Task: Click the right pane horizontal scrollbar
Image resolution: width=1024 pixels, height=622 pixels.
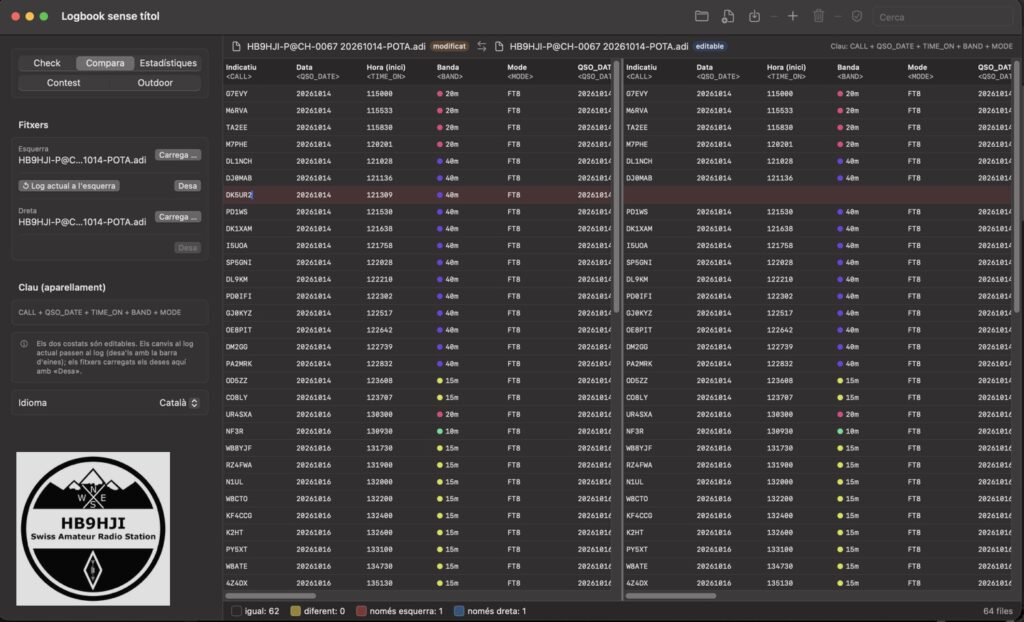Action: tap(671, 596)
